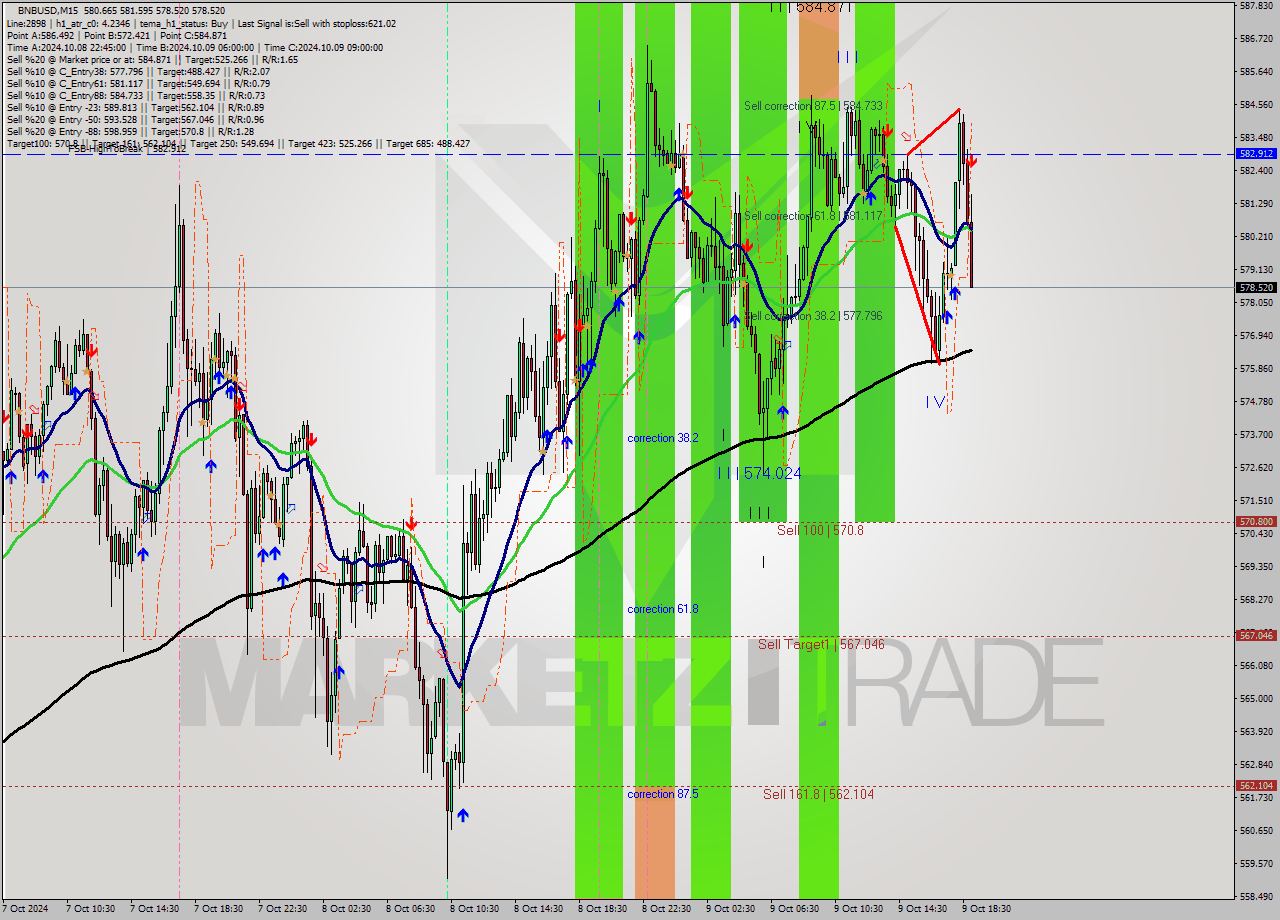Screen dimensions: 1280x920
Task: Click the '7 Oct 14:30' time label
Action: click(x=154, y=909)
